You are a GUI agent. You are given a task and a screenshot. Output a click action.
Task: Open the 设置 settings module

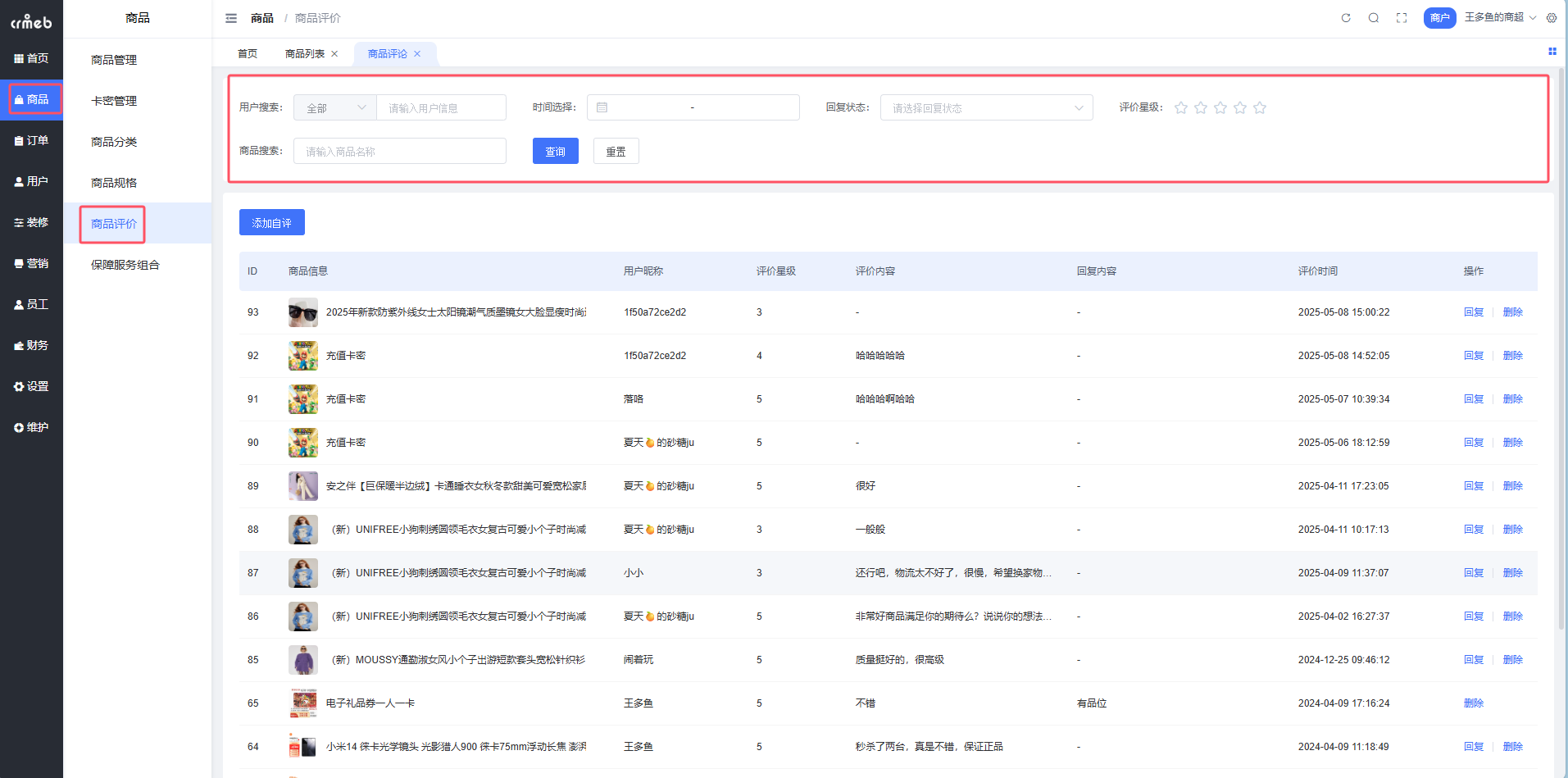pos(32,385)
